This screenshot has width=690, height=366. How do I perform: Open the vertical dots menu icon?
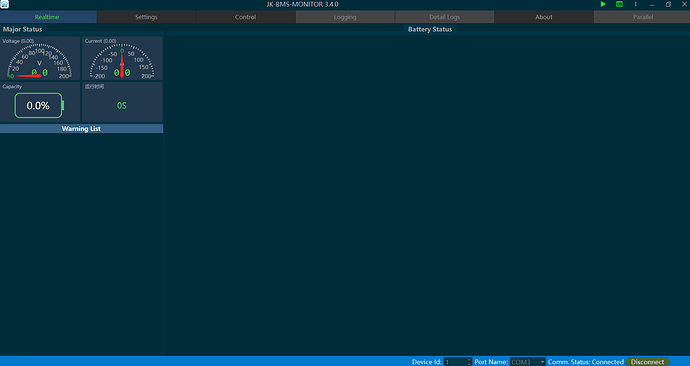point(635,4)
